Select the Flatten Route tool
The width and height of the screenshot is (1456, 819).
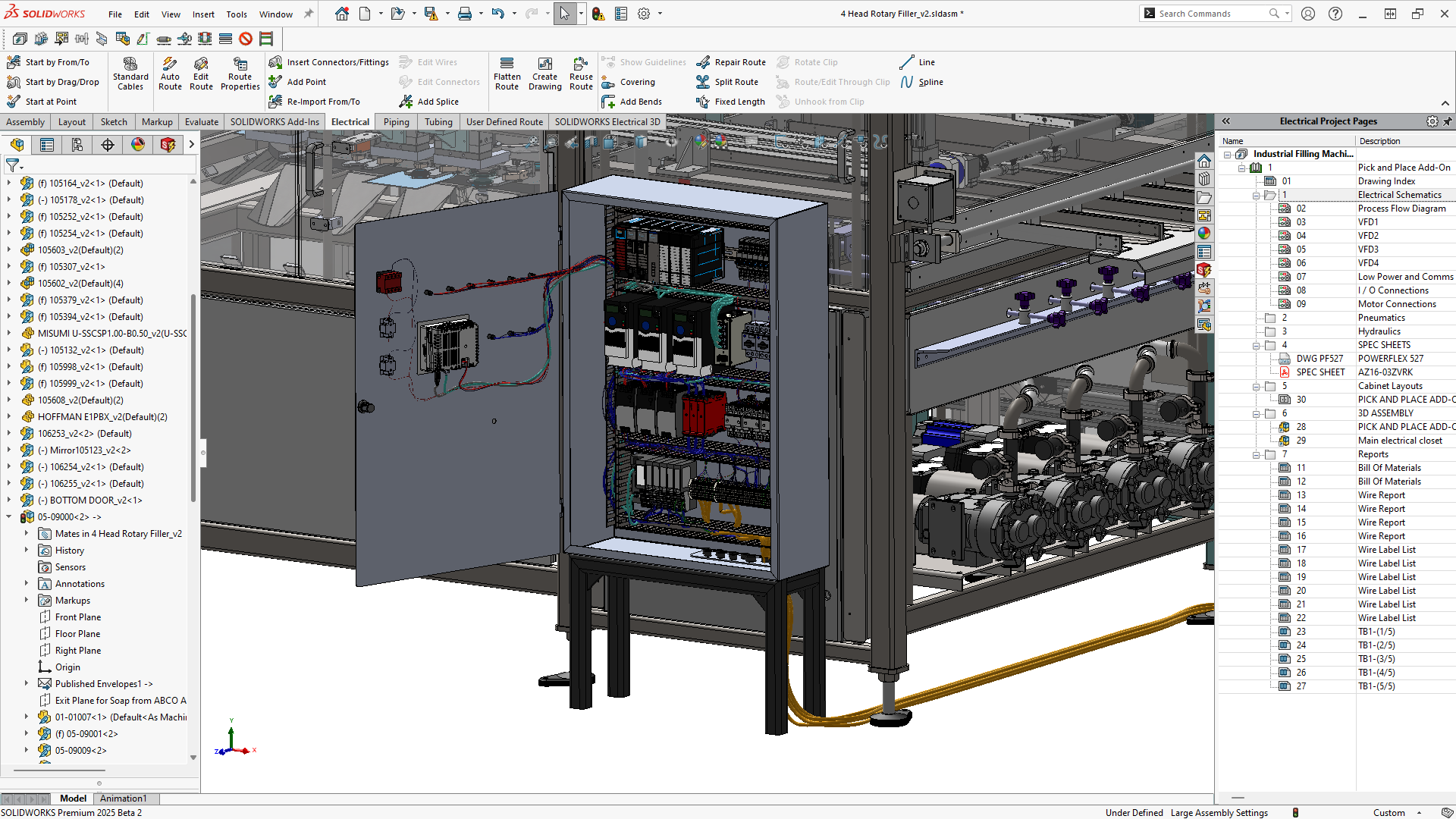coord(507,74)
